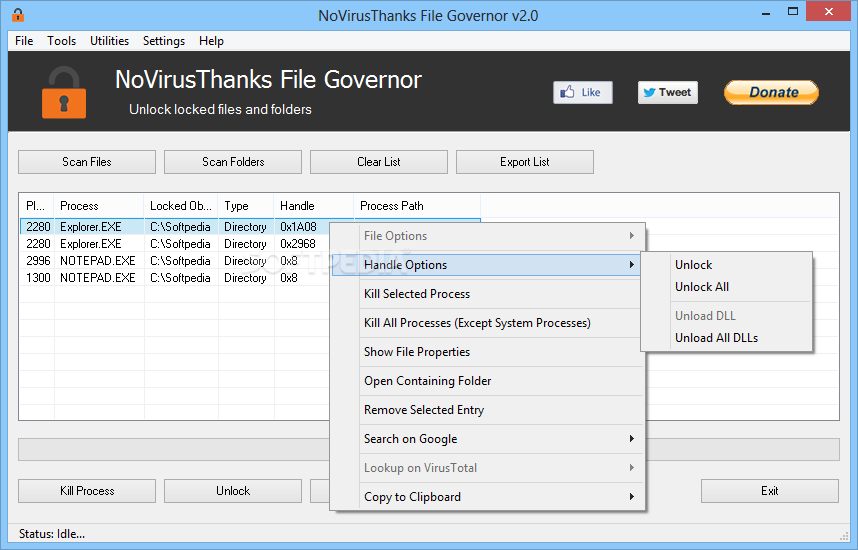The width and height of the screenshot is (858, 550).
Task: Sort by the Handle column header
Action: pyautogui.click(x=314, y=206)
